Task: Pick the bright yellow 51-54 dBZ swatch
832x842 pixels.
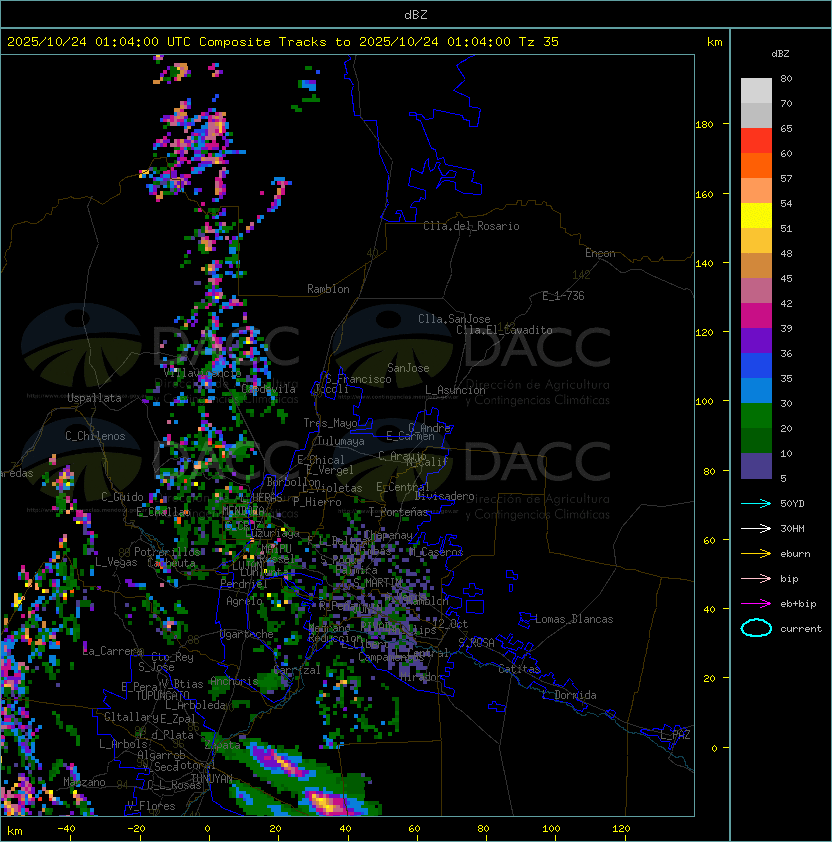Action: point(756,216)
